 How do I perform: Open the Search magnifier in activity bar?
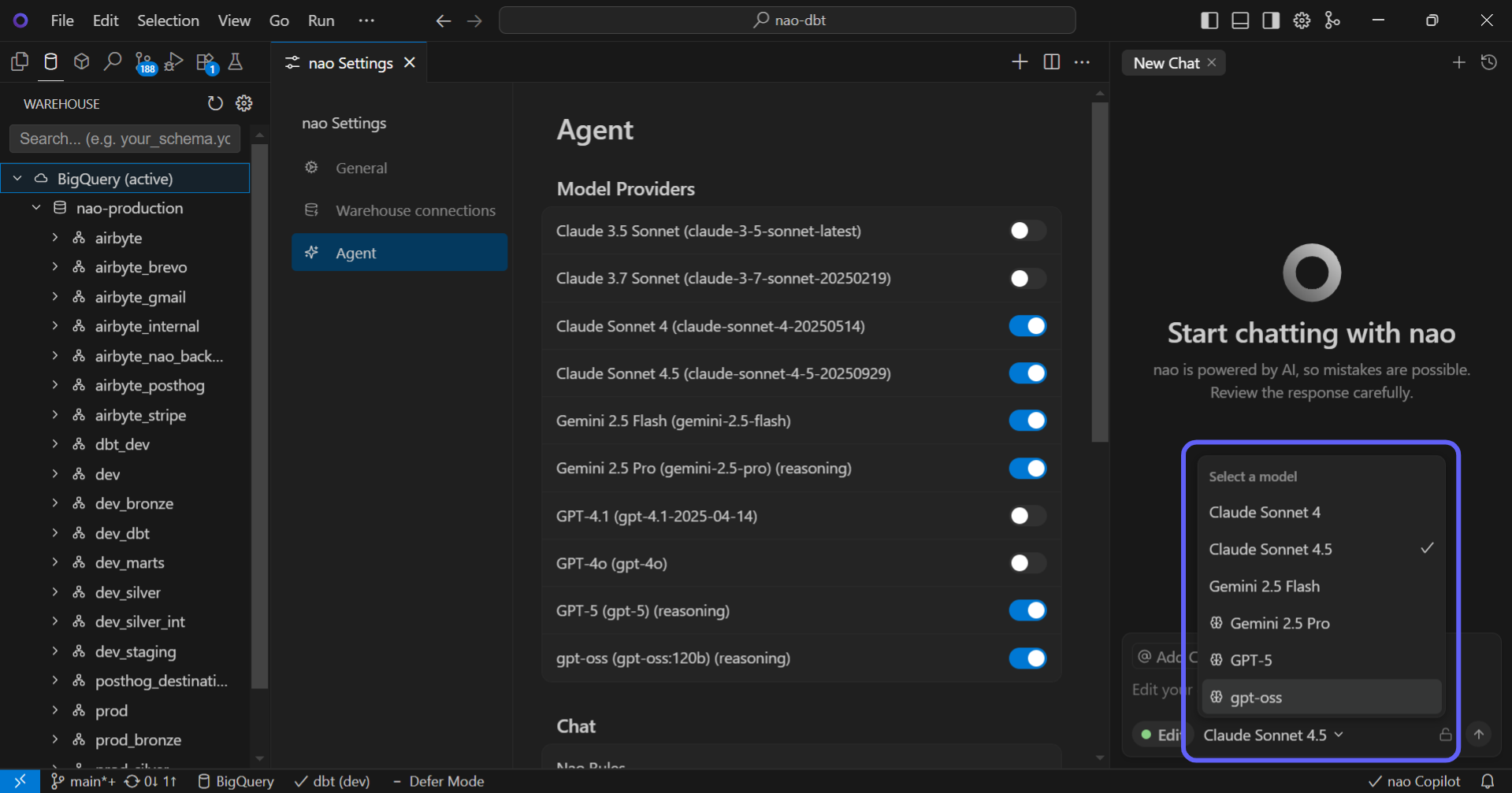pos(113,62)
